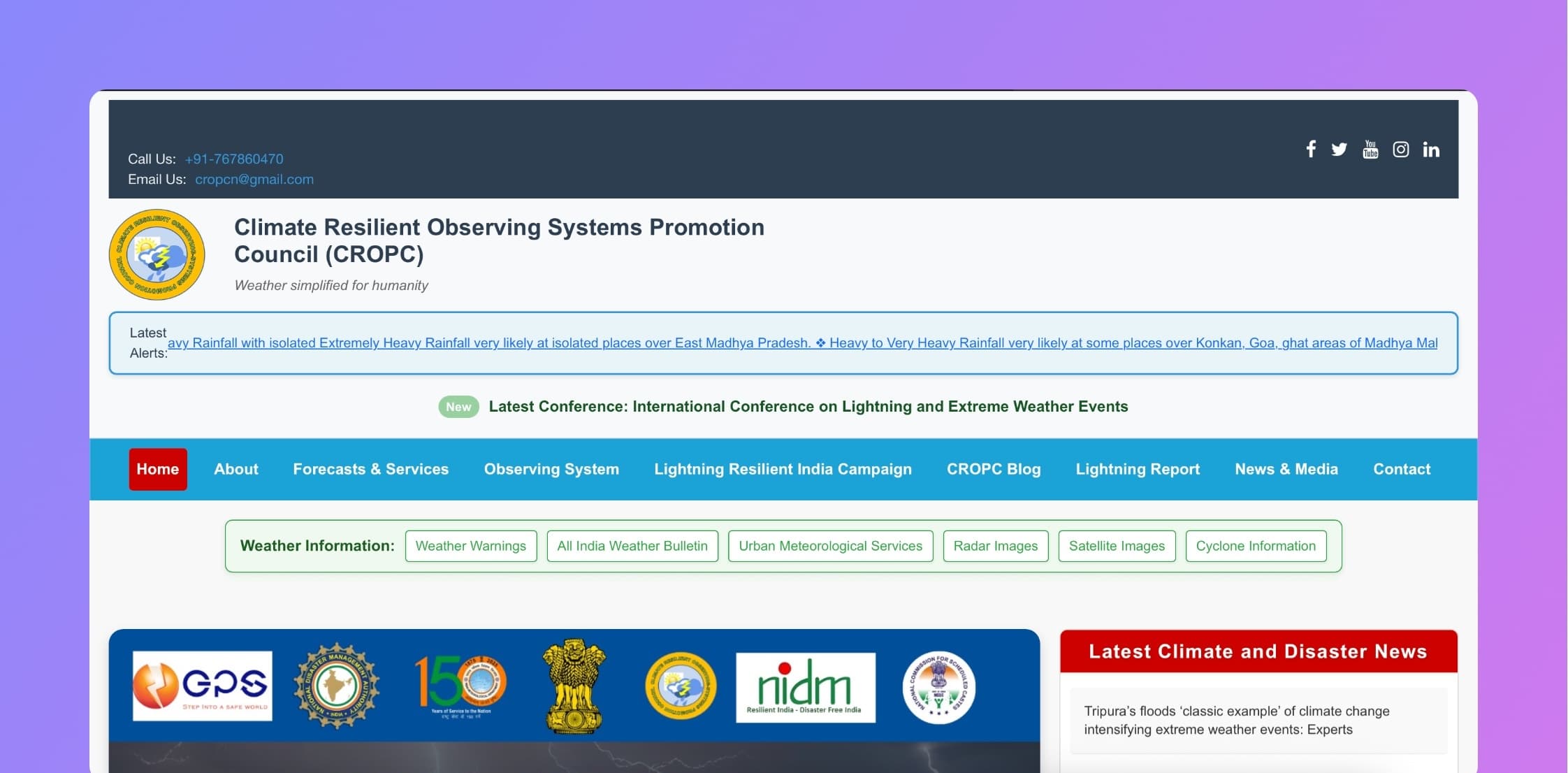Click the nidm partner logo
Screen dimensions: 1568x773
[805, 687]
